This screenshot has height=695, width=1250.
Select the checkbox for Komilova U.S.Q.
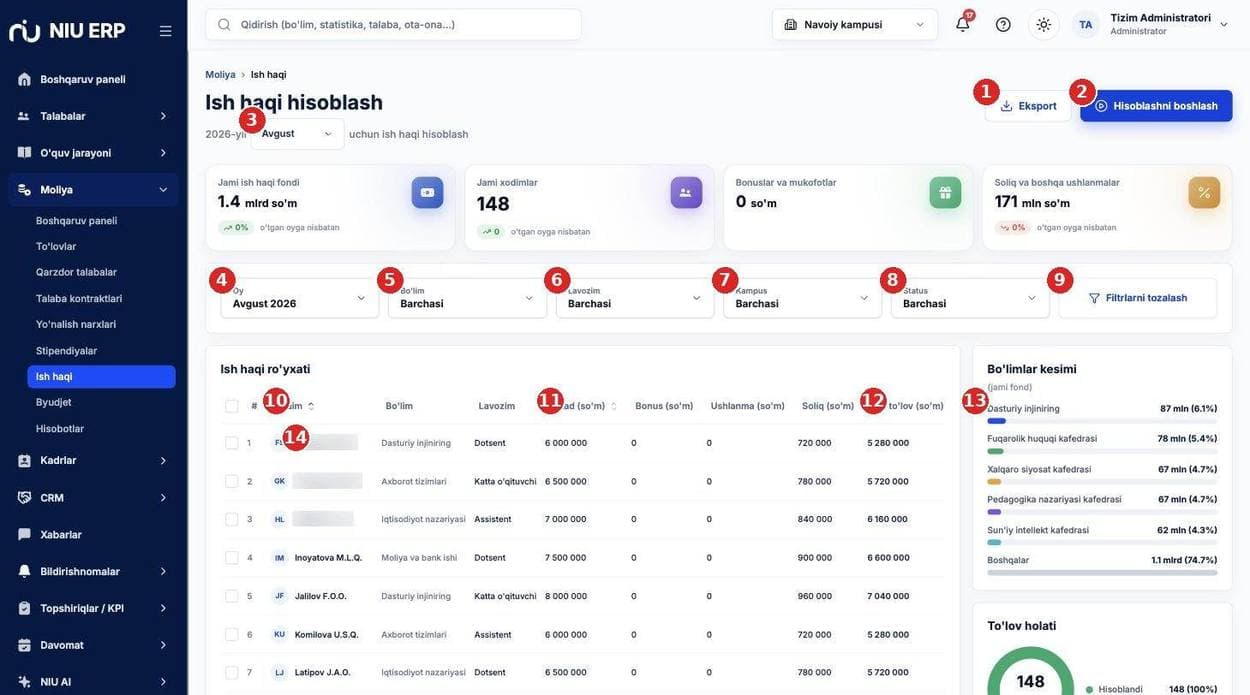coord(232,634)
